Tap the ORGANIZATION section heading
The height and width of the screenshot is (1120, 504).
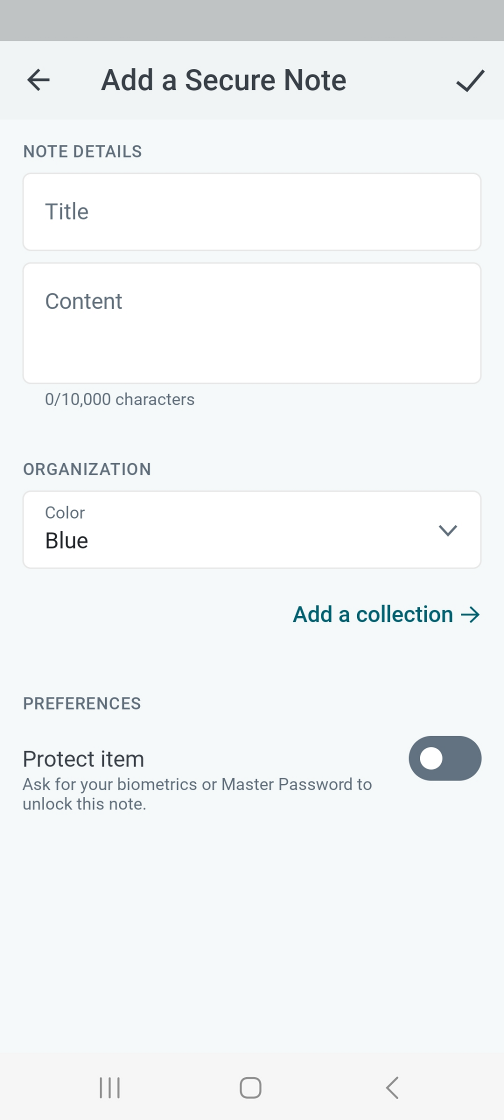[x=87, y=469]
